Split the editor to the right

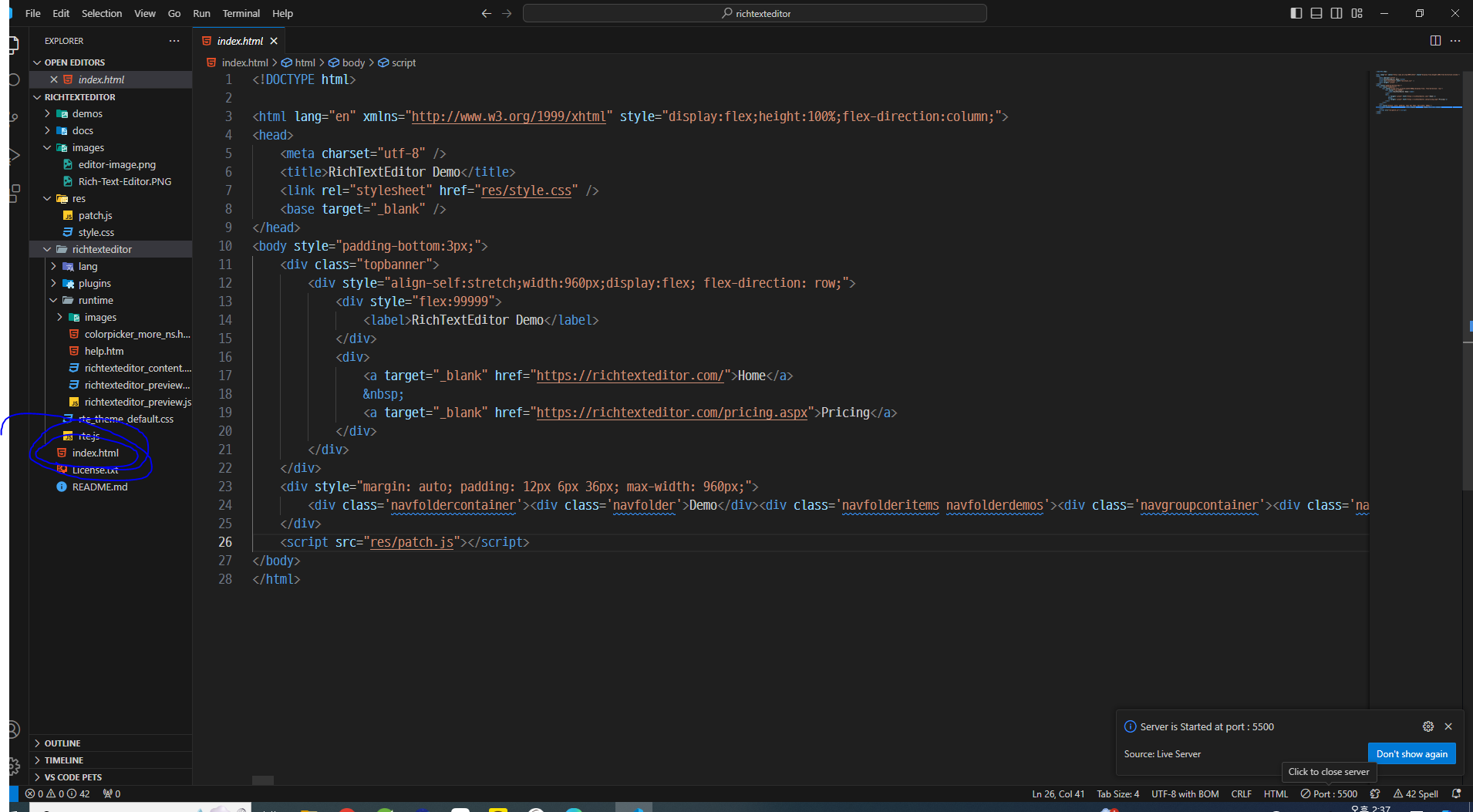coord(1435,41)
